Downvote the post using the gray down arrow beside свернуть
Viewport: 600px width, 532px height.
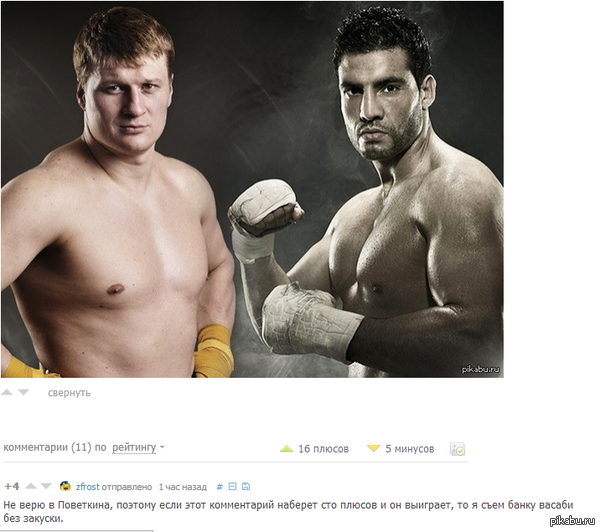point(23,392)
